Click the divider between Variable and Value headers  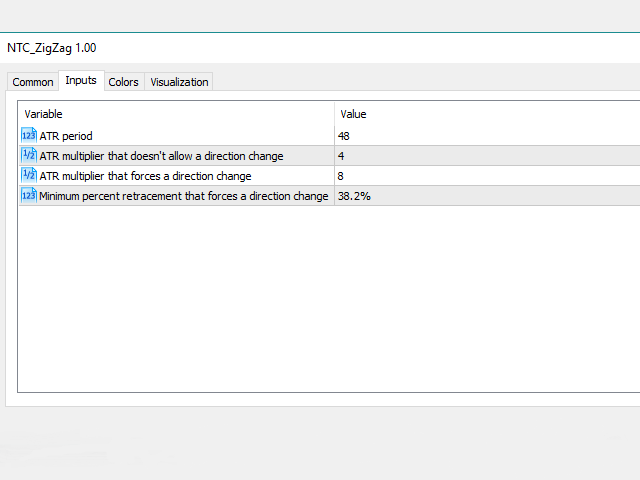coord(334,114)
